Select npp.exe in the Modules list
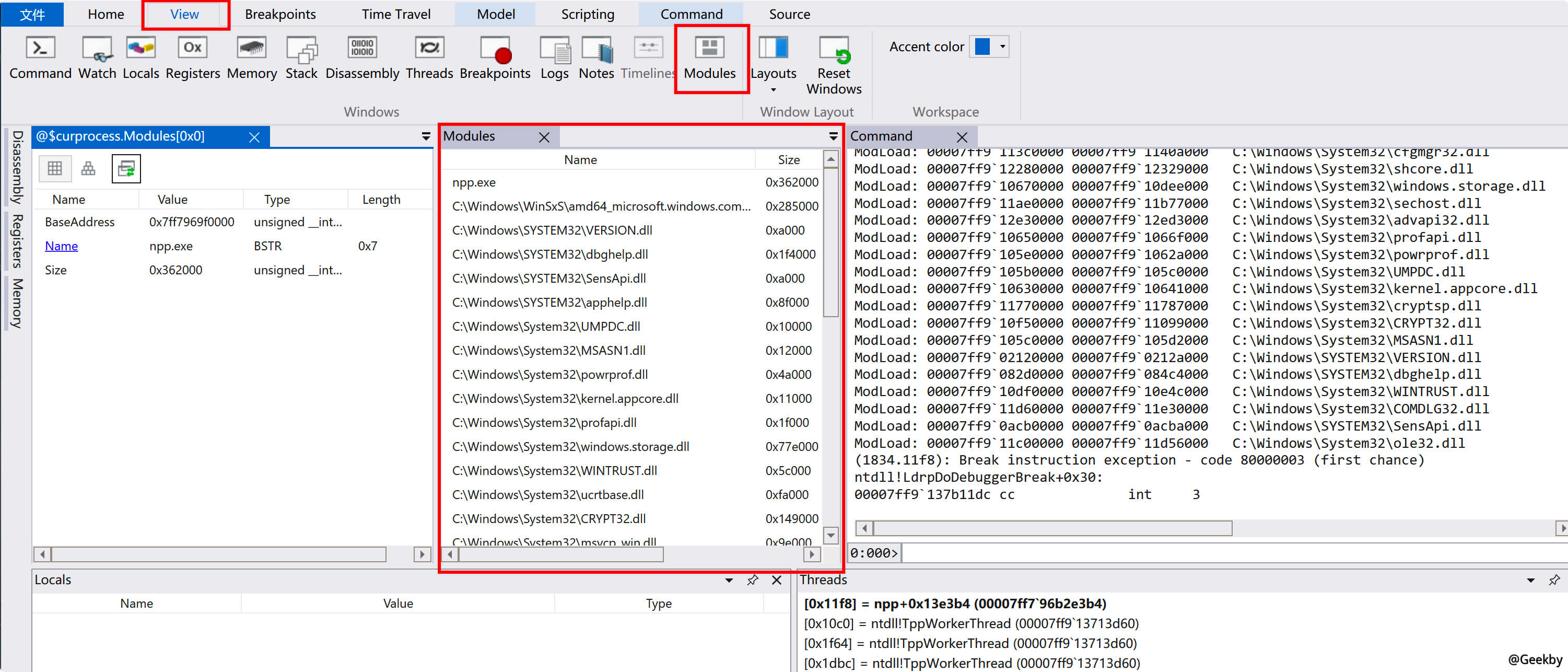Screen dimensions: 1568x672 [x=633, y=182]
